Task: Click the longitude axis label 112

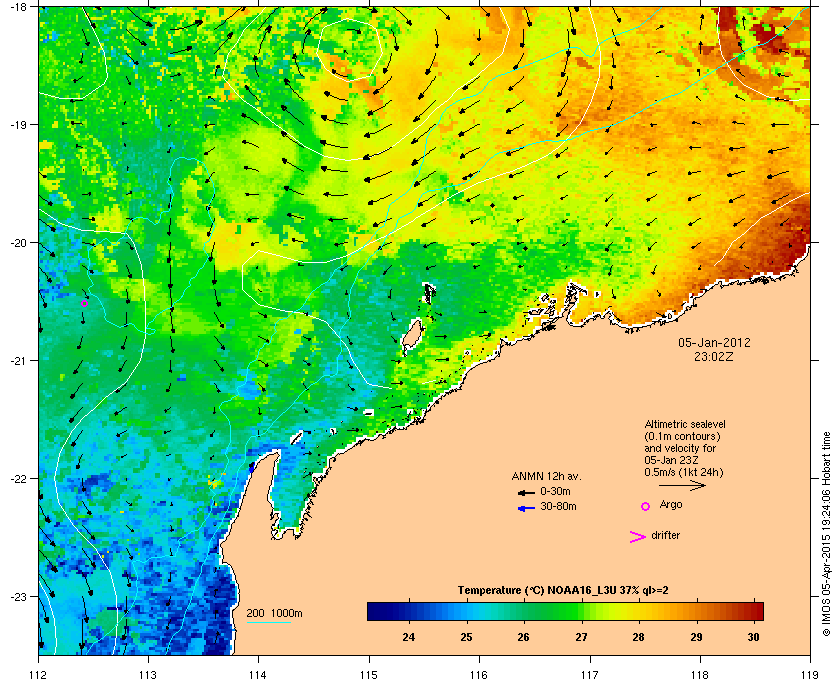Action: point(39,674)
